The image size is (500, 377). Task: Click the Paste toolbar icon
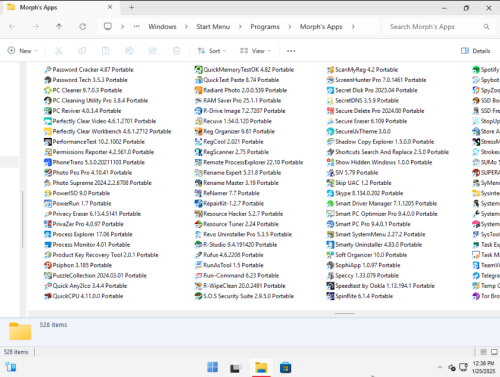tap(106, 51)
